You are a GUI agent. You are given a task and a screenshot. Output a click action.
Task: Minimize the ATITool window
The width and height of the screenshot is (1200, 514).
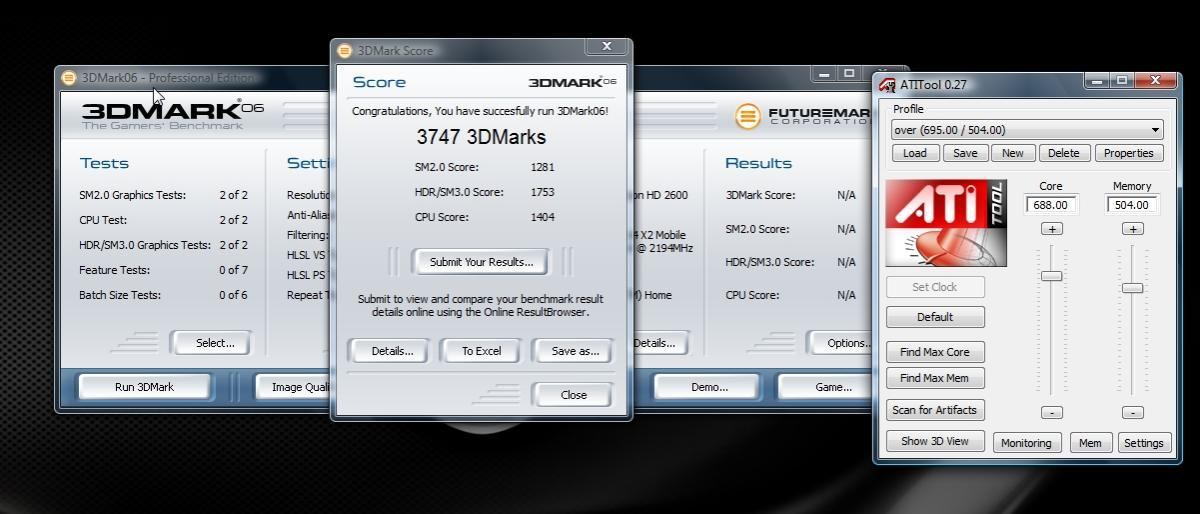1097,80
